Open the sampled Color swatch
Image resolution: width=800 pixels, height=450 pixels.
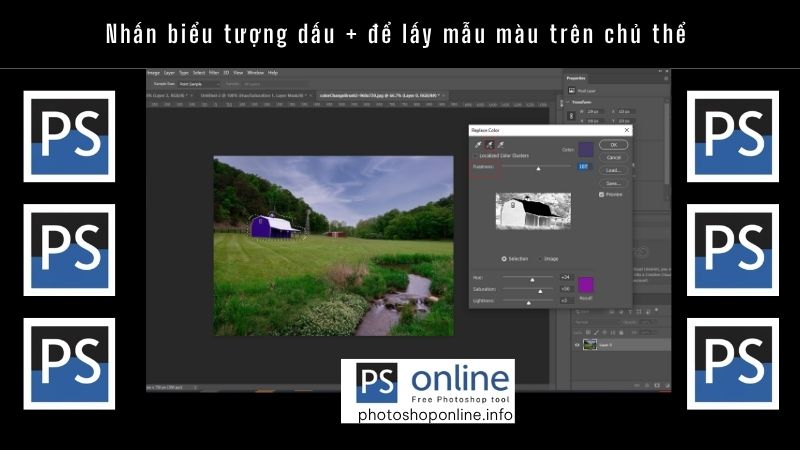pos(586,149)
